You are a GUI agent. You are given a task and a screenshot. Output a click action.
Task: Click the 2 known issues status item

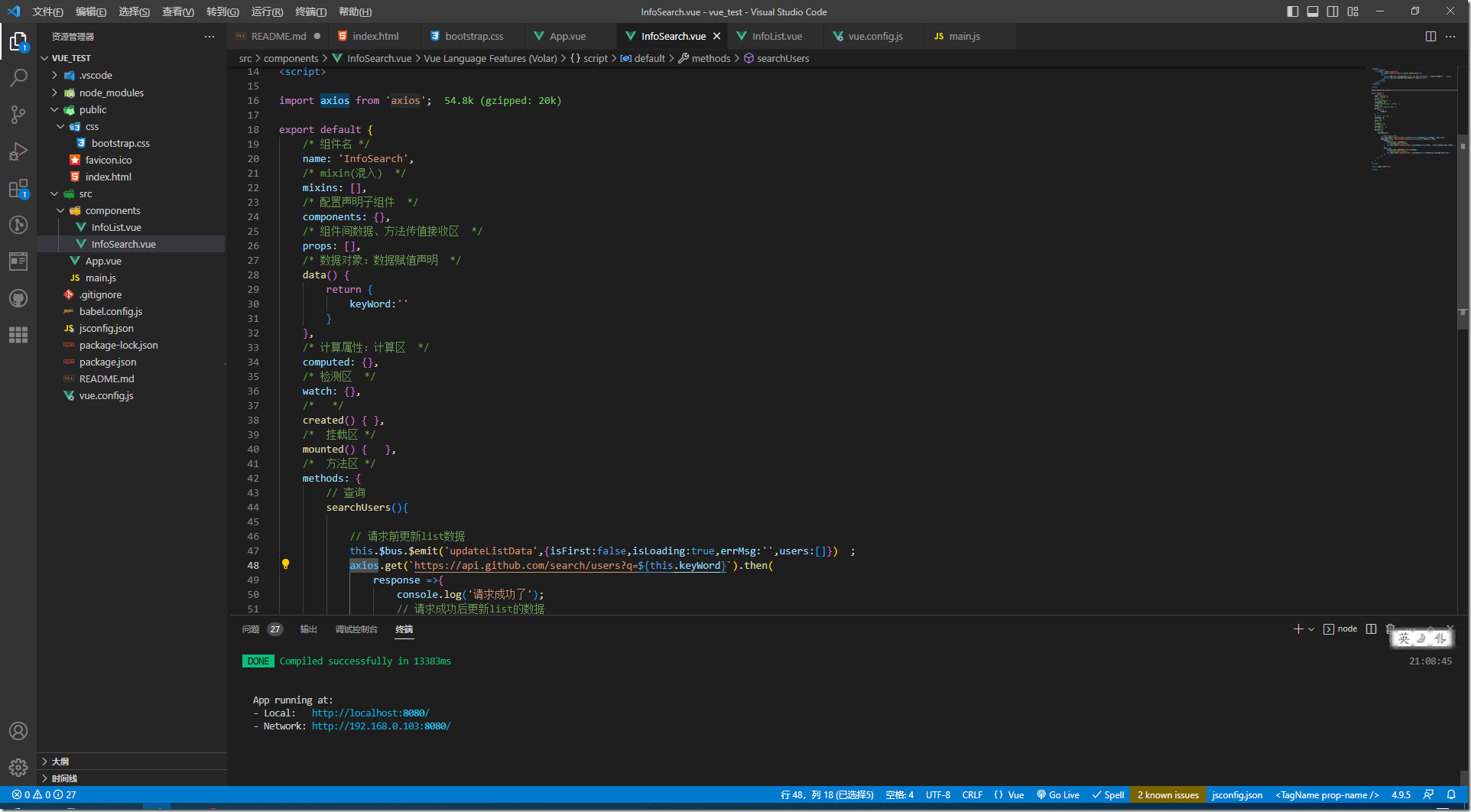(x=1168, y=794)
